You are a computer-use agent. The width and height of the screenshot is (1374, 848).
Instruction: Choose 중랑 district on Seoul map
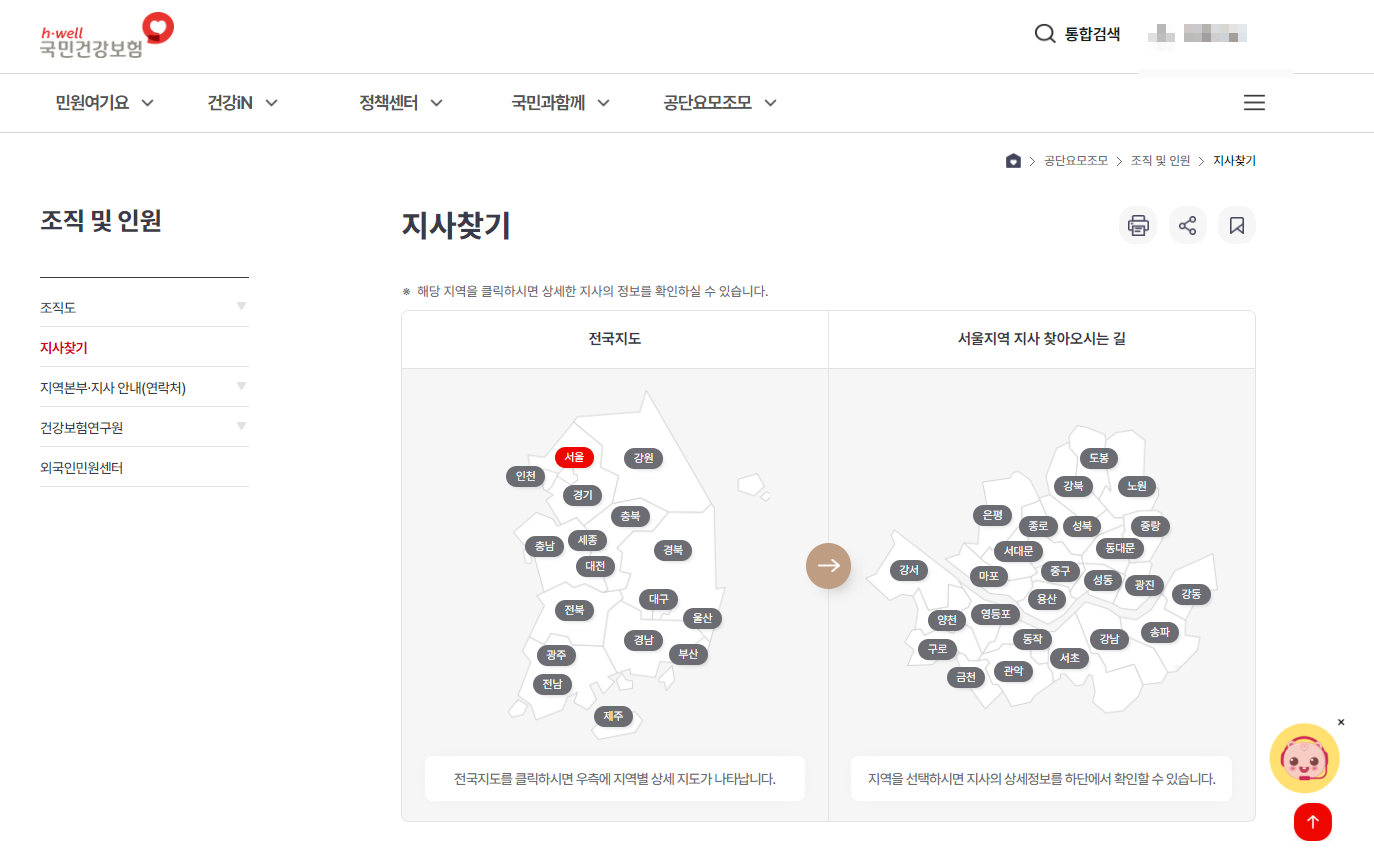click(1150, 526)
